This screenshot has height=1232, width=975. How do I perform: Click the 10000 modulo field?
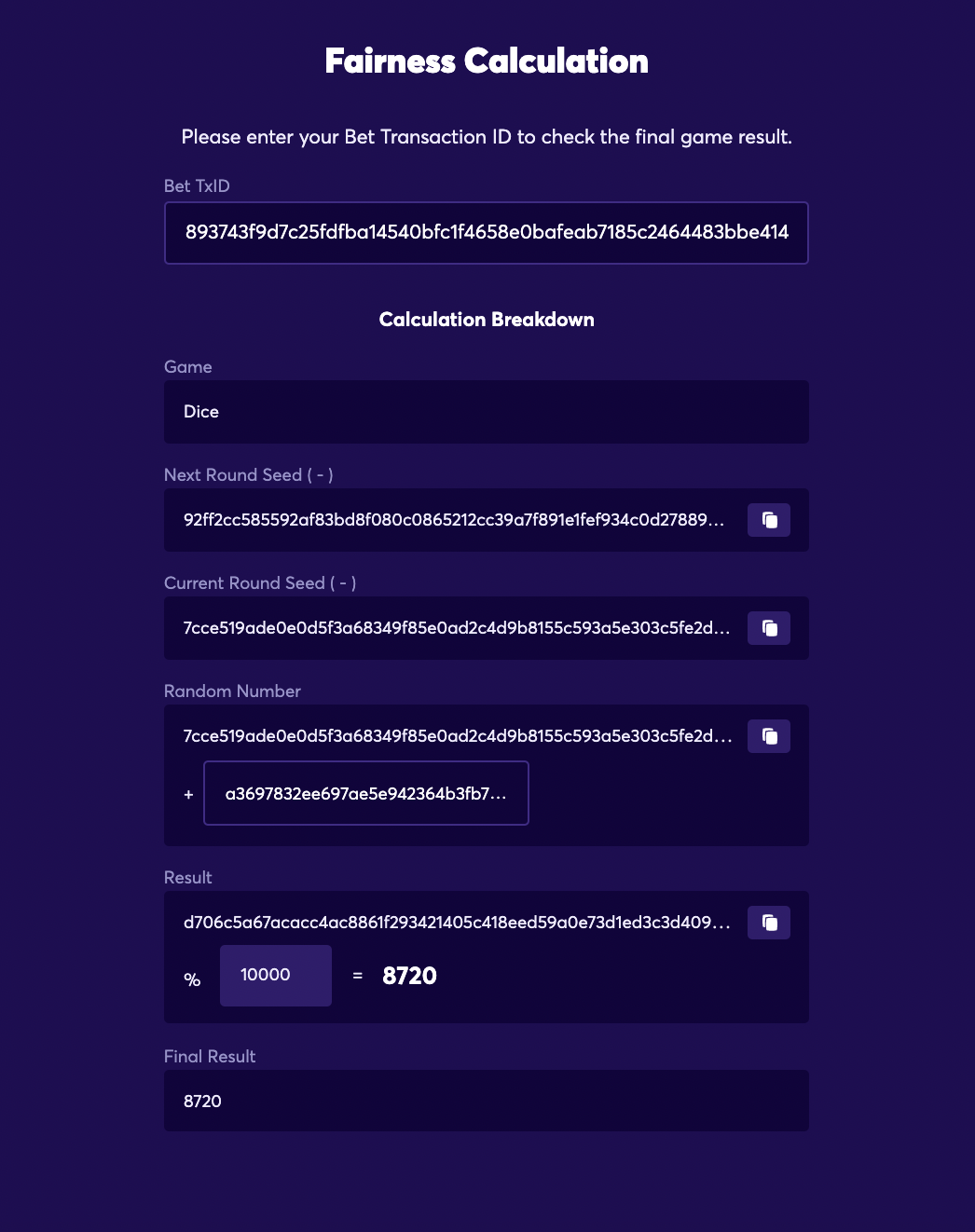click(276, 976)
